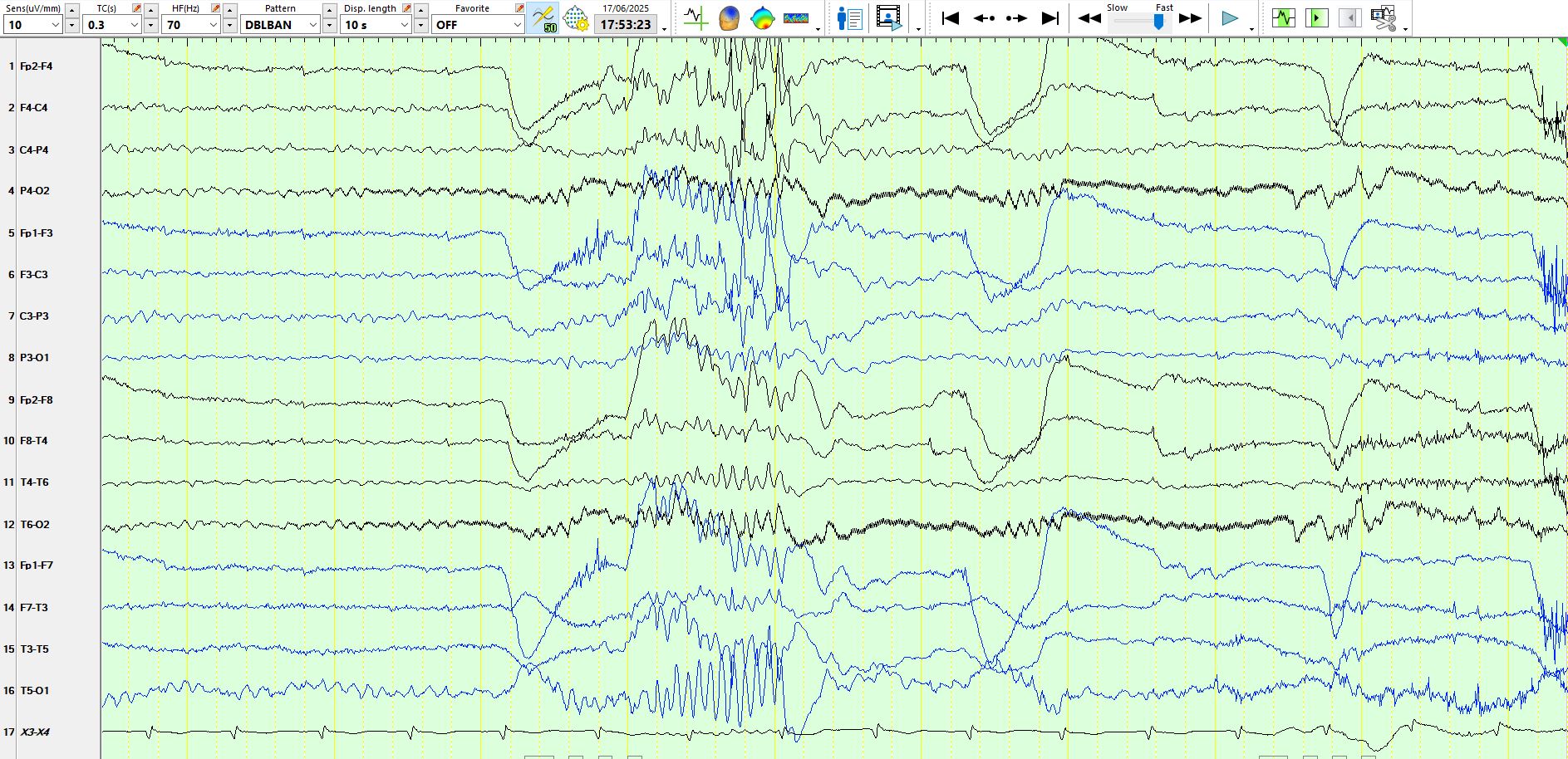Image resolution: width=1568 pixels, height=759 pixels.
Task: Step HF(Hz) value up with the arrow
Action: click(x=230, y=10)
